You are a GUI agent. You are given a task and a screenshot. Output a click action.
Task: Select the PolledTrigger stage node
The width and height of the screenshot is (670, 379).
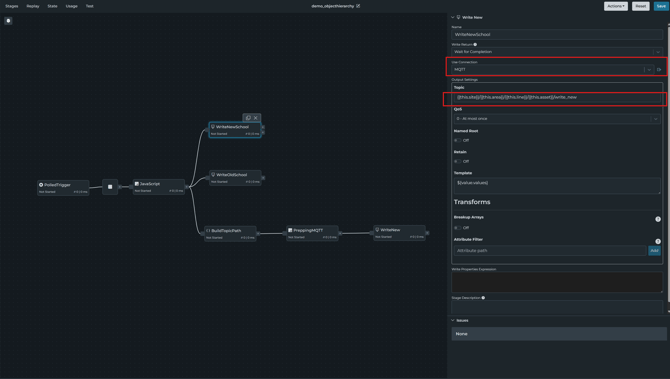pos(63,188)
